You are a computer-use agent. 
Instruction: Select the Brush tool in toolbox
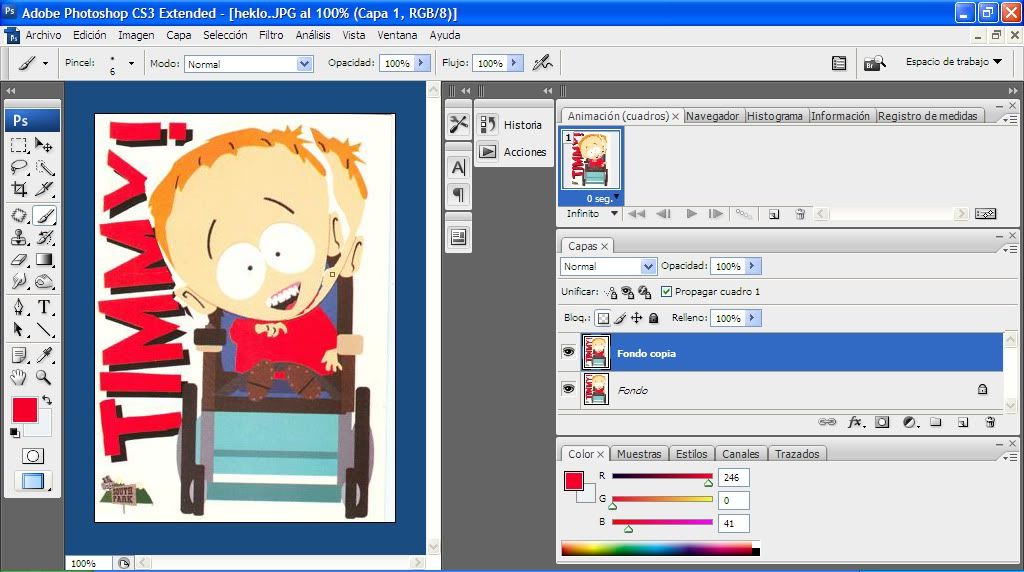[x=44, y=215]
